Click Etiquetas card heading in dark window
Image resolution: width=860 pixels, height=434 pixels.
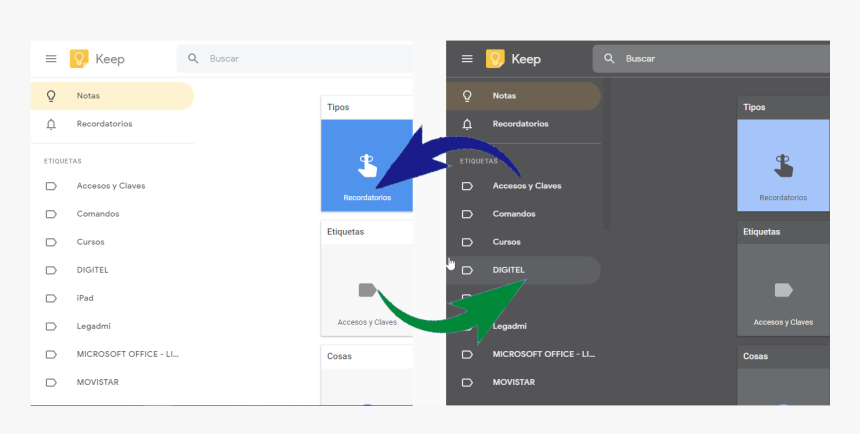762,232
